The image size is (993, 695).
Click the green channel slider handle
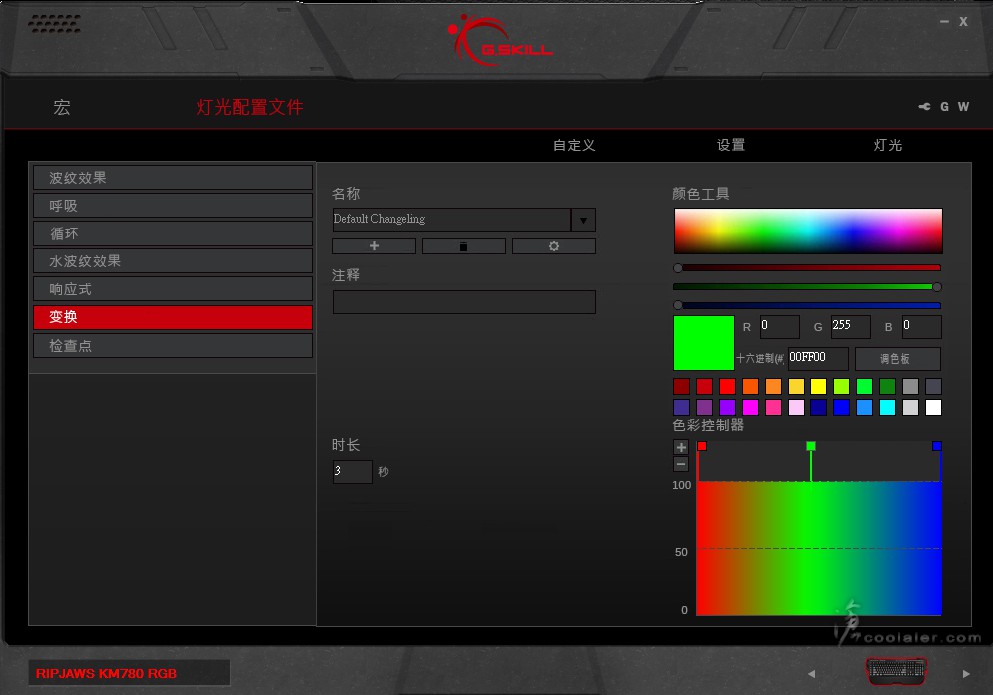pyautogui.click(x=937, y=287)
